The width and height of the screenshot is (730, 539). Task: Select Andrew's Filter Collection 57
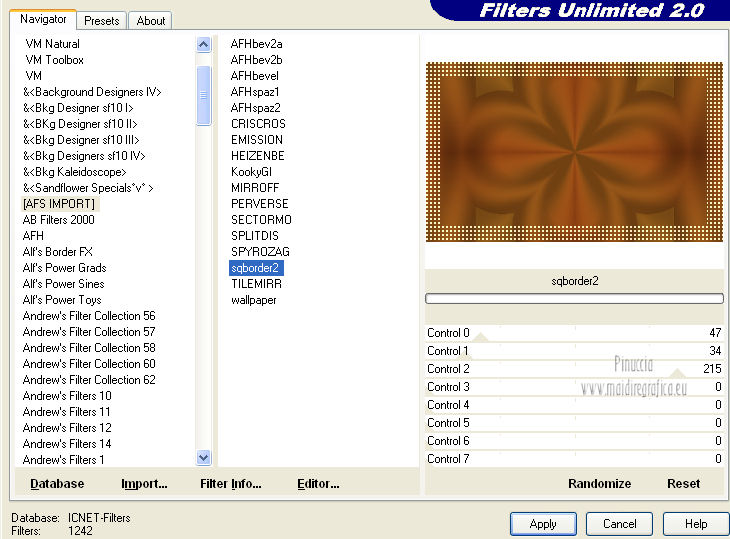pos(89,332)
